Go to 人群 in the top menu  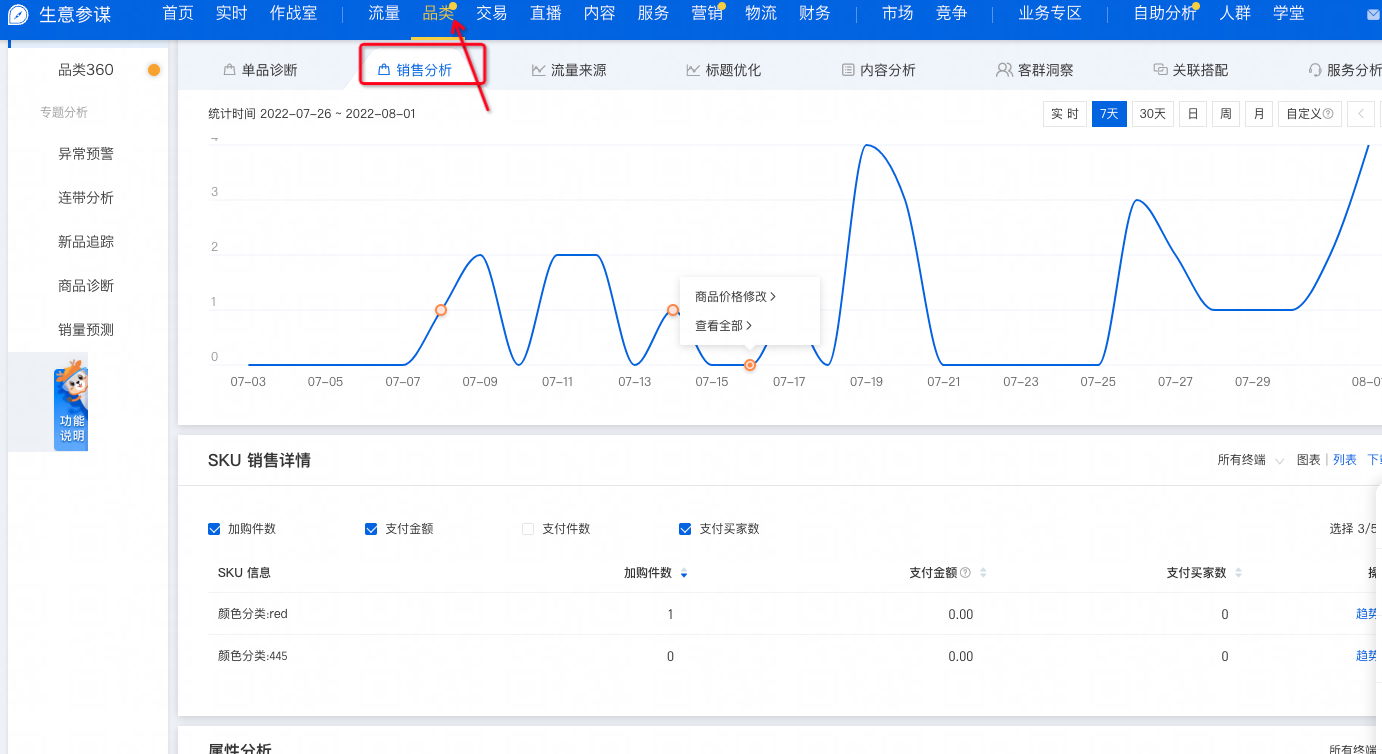pyautogui.click(x=1235, y=14)
